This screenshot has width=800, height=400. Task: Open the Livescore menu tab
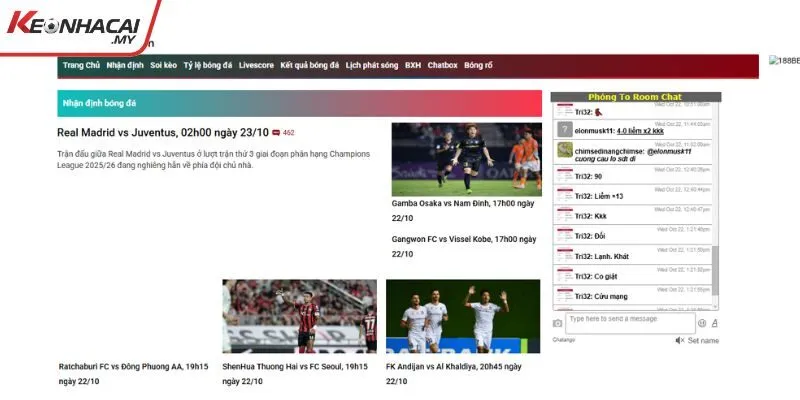pos(256,65)
